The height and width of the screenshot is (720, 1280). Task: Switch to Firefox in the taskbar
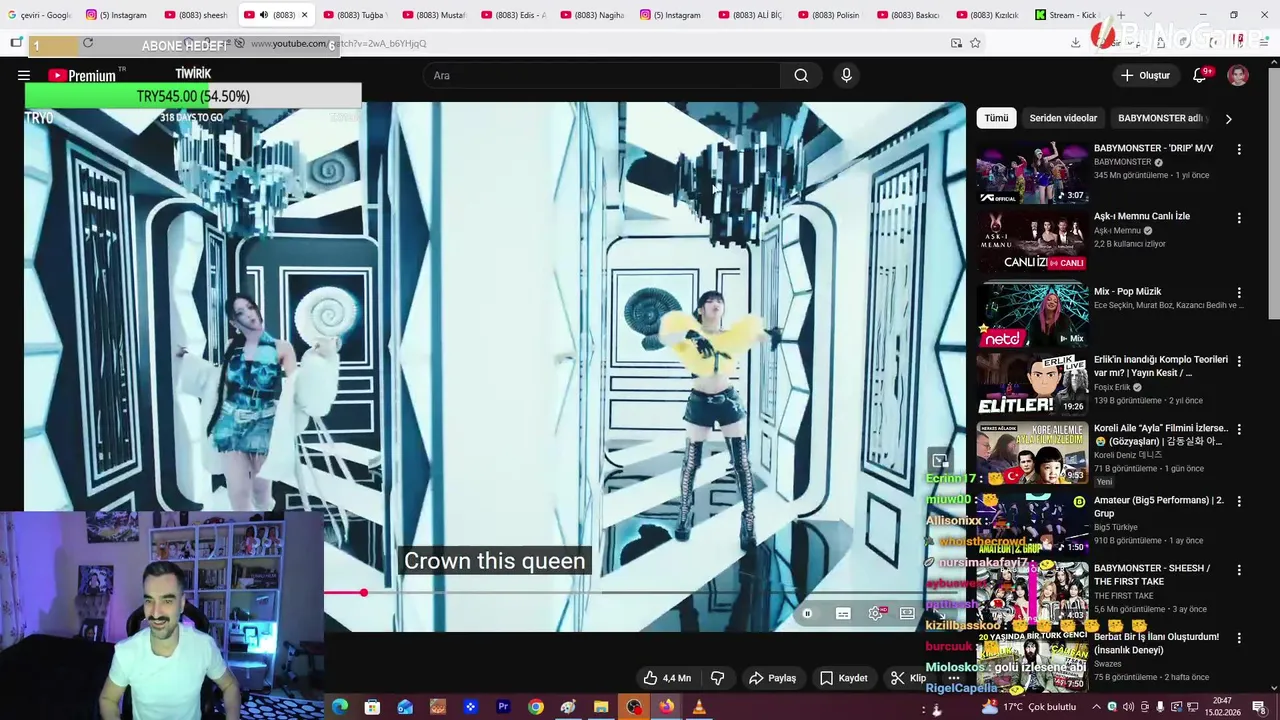666,707
